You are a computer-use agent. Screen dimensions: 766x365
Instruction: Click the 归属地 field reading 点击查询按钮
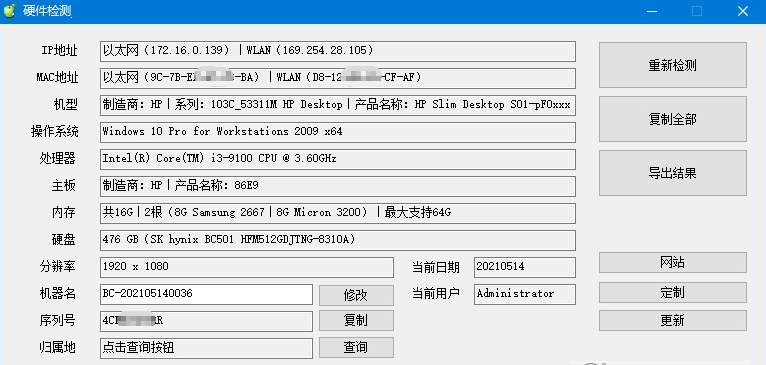pyautogui.click(x=206, y=348)
